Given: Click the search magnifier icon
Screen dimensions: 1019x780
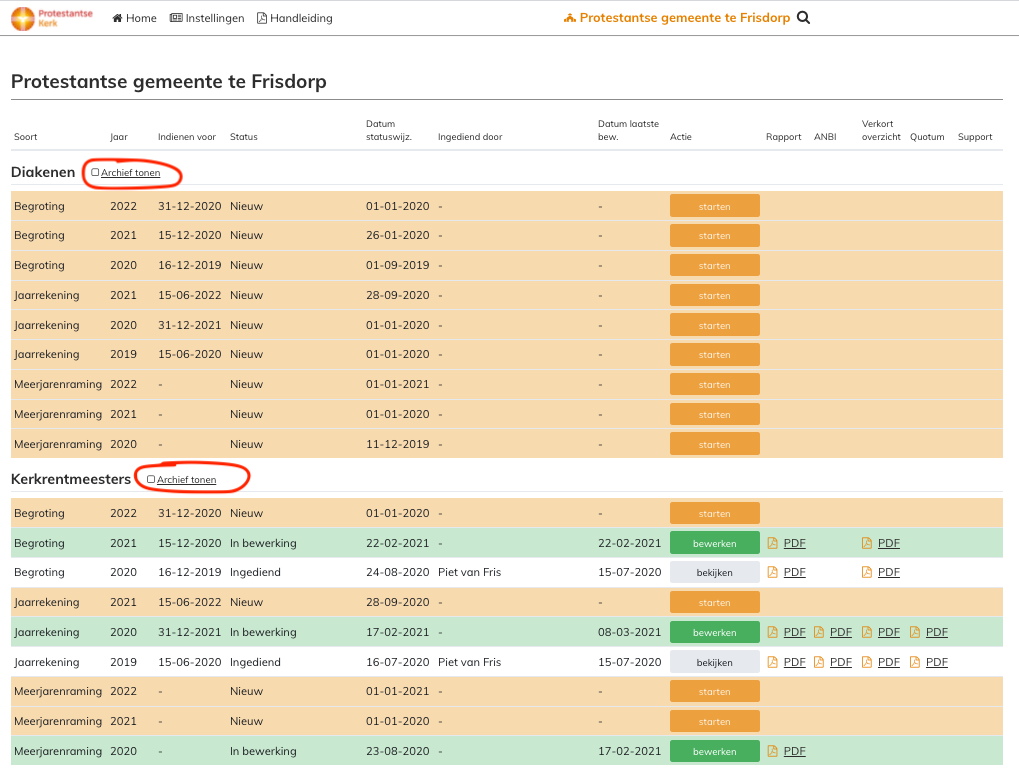Looking at the screenshot, I should point(803,18).
